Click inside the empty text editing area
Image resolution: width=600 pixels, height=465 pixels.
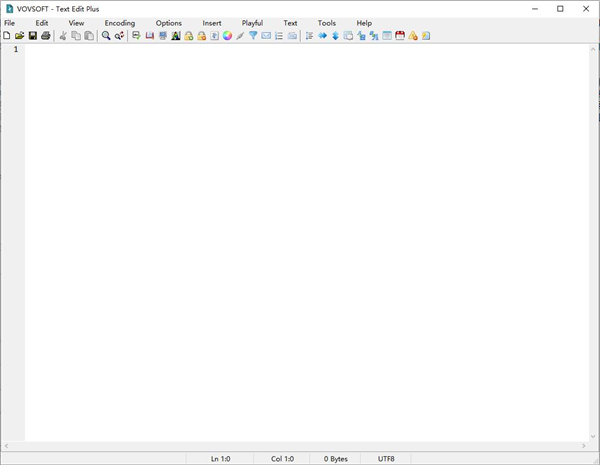pos(300,240)
